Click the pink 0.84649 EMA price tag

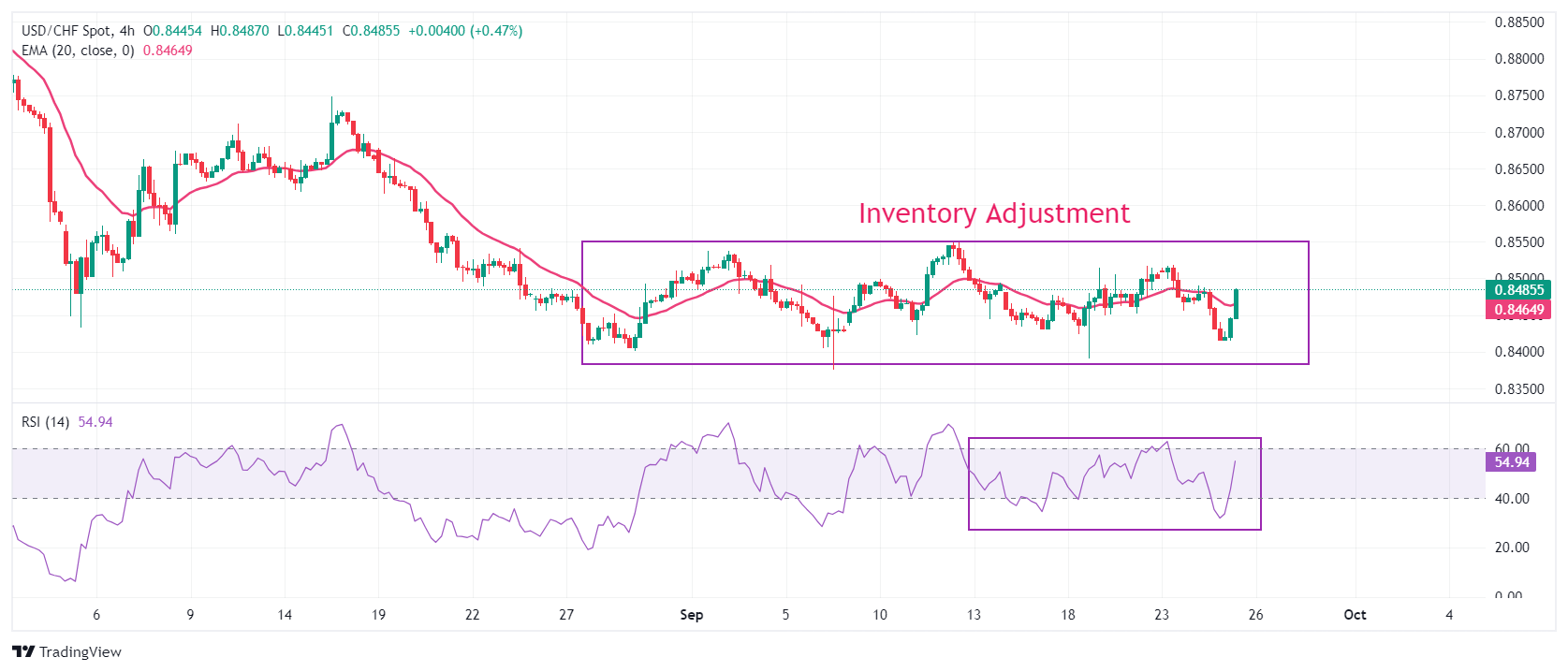pos(1517,310)
